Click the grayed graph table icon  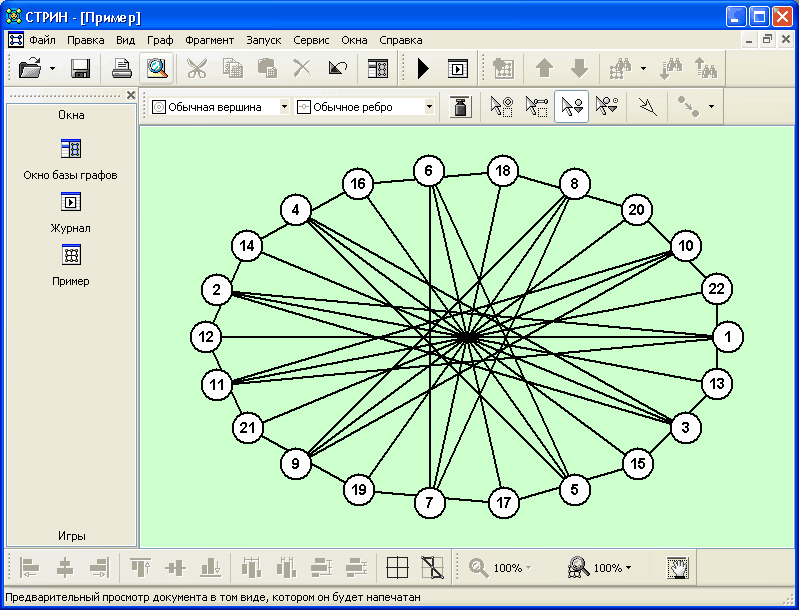[503, 68]
